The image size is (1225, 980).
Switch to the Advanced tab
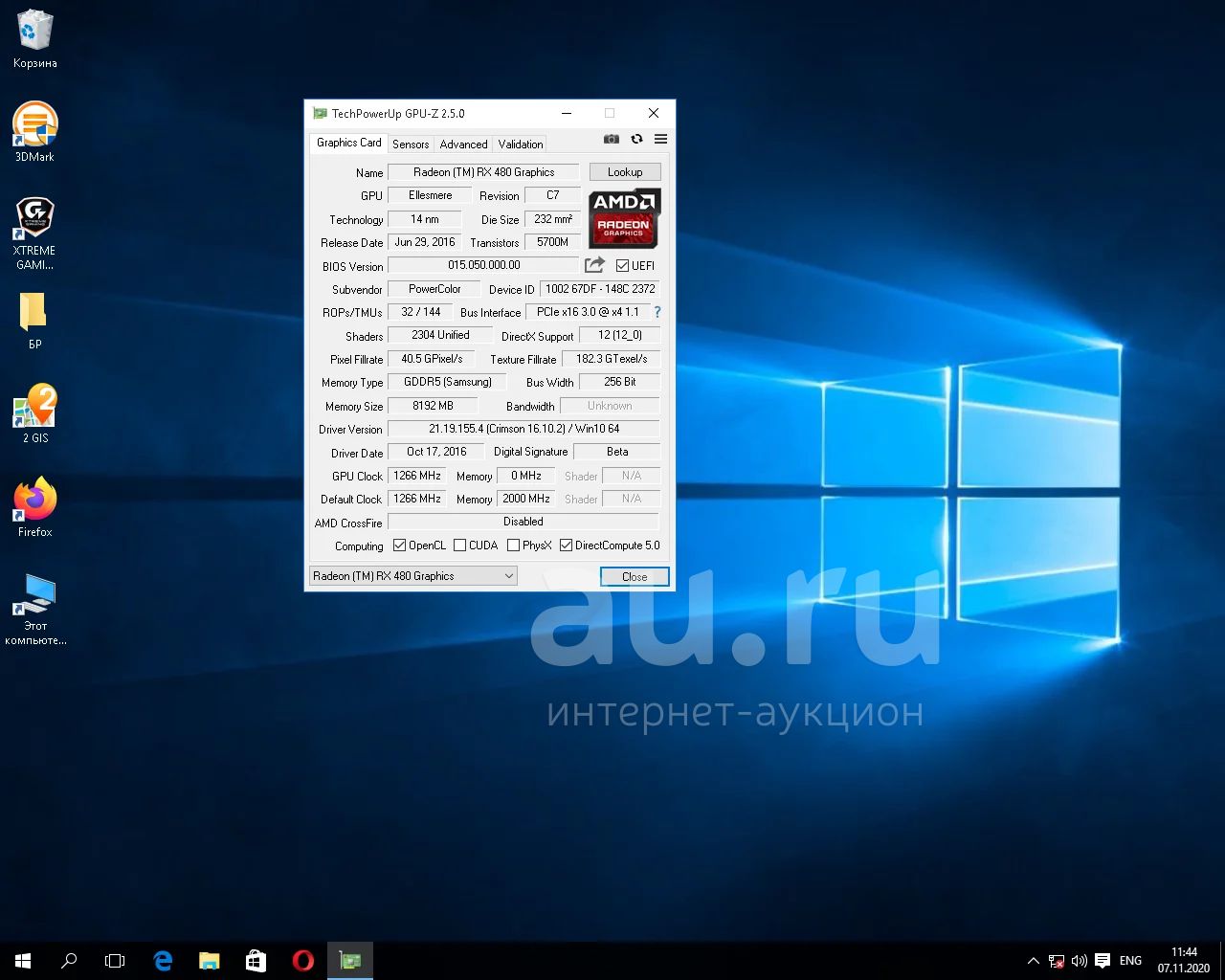[x=463, y=145]
